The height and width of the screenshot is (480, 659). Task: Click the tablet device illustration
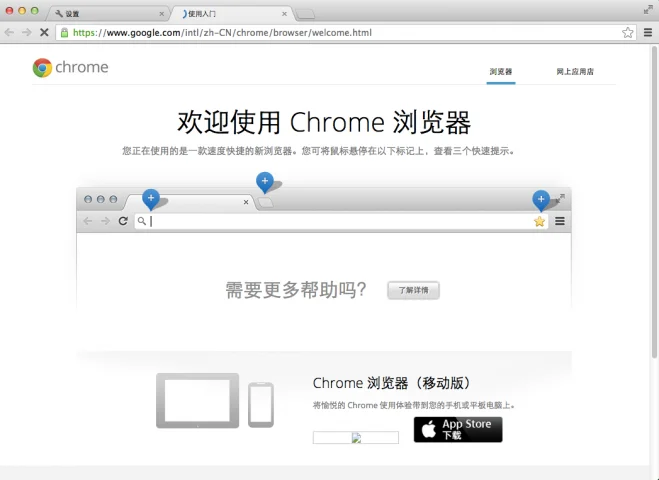point(198,400)
